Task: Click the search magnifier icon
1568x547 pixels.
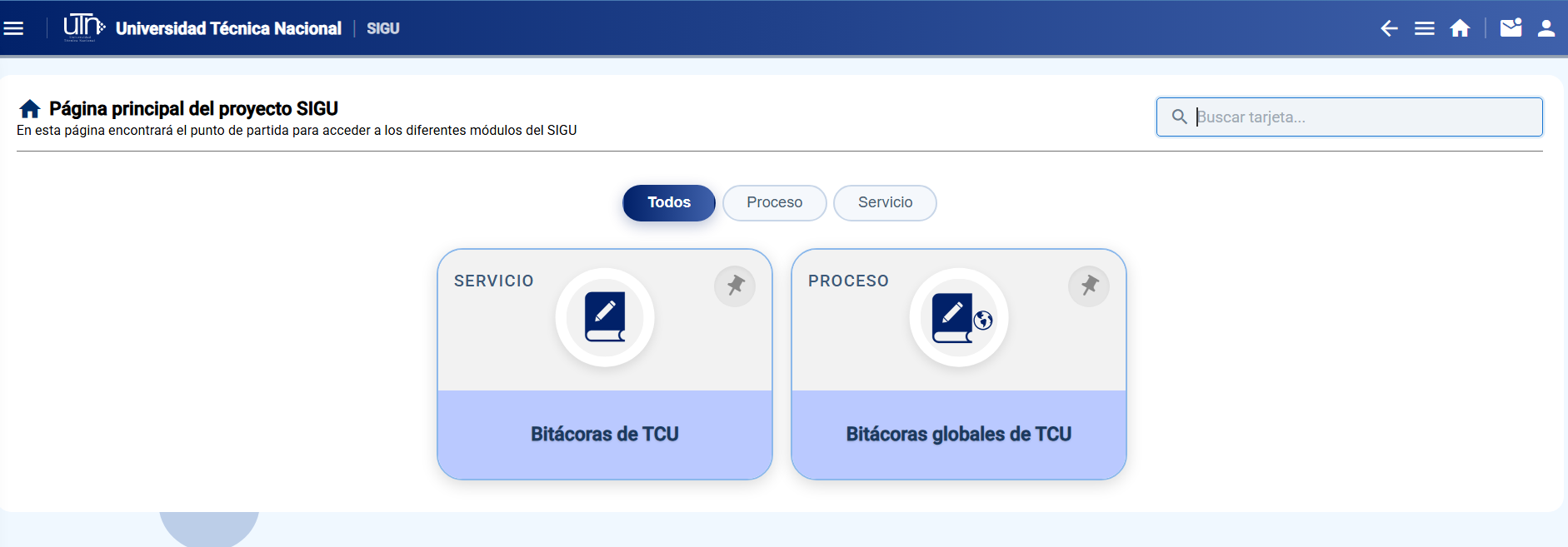Action: coord(1180,117)
